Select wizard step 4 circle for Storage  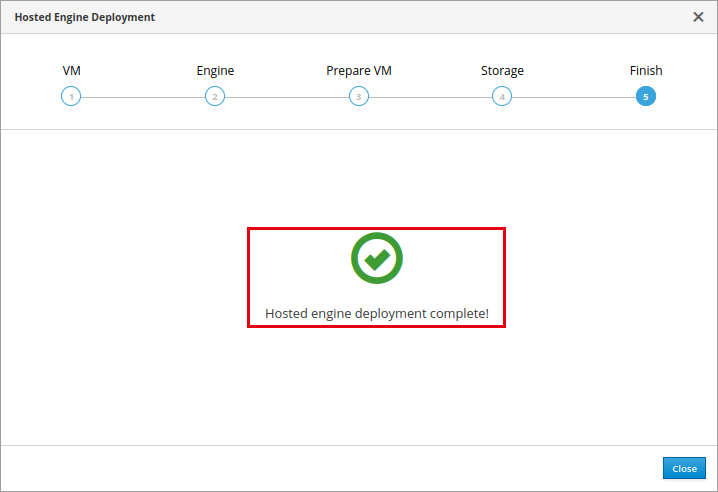coord(502,96)
